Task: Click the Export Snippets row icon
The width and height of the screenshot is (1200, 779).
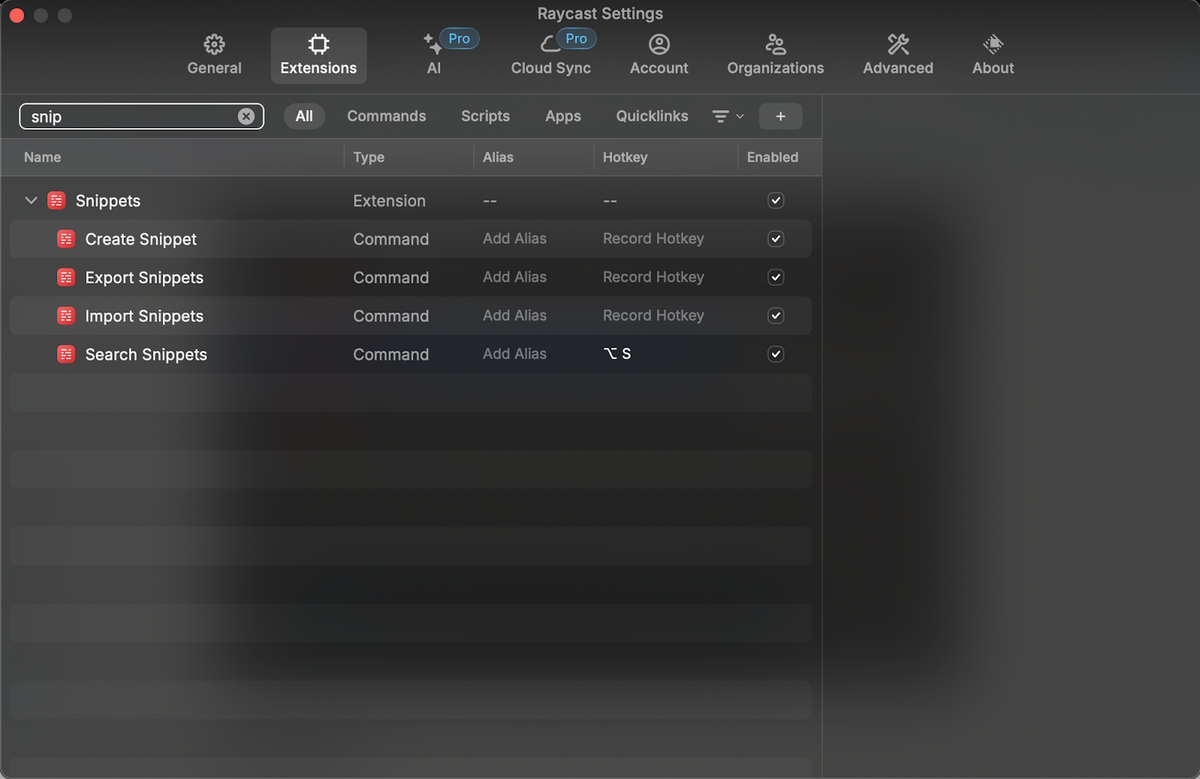Action: [66, 277]
